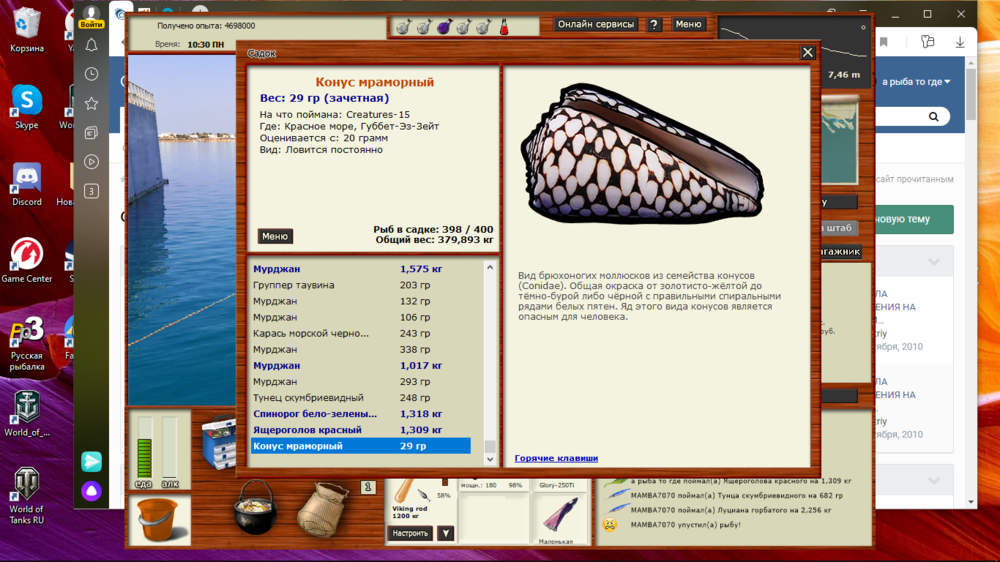This screenshot has height=562, width=1000.
Task: Open the orange bucket
Action: click(158, 520)
